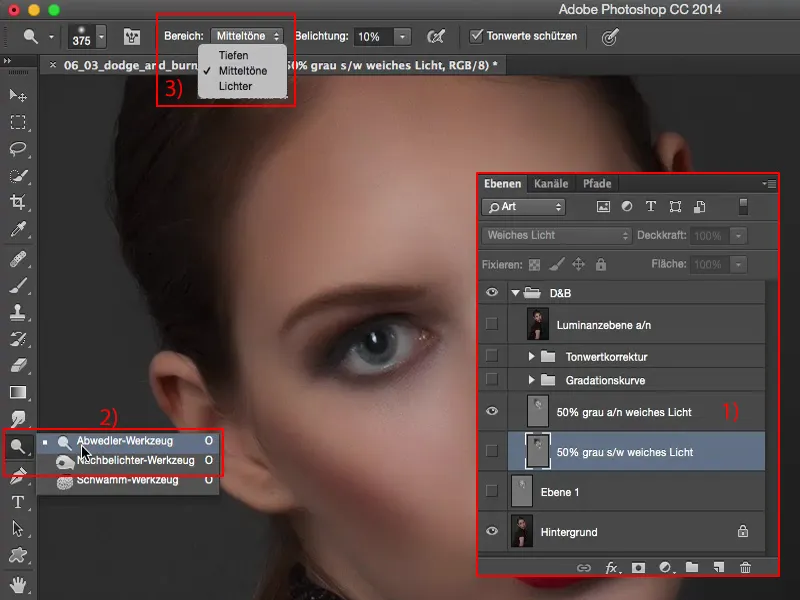Image resolution: width=800 pixels, height=600 pixels.
Task: Switch to the Kanäle tab
Action: 551,184
